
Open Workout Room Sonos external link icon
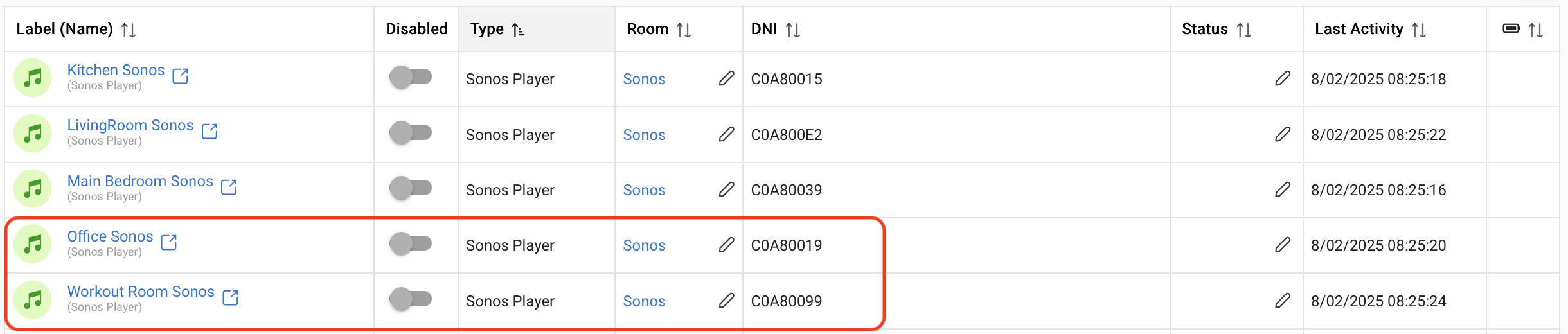click(230, 297)
